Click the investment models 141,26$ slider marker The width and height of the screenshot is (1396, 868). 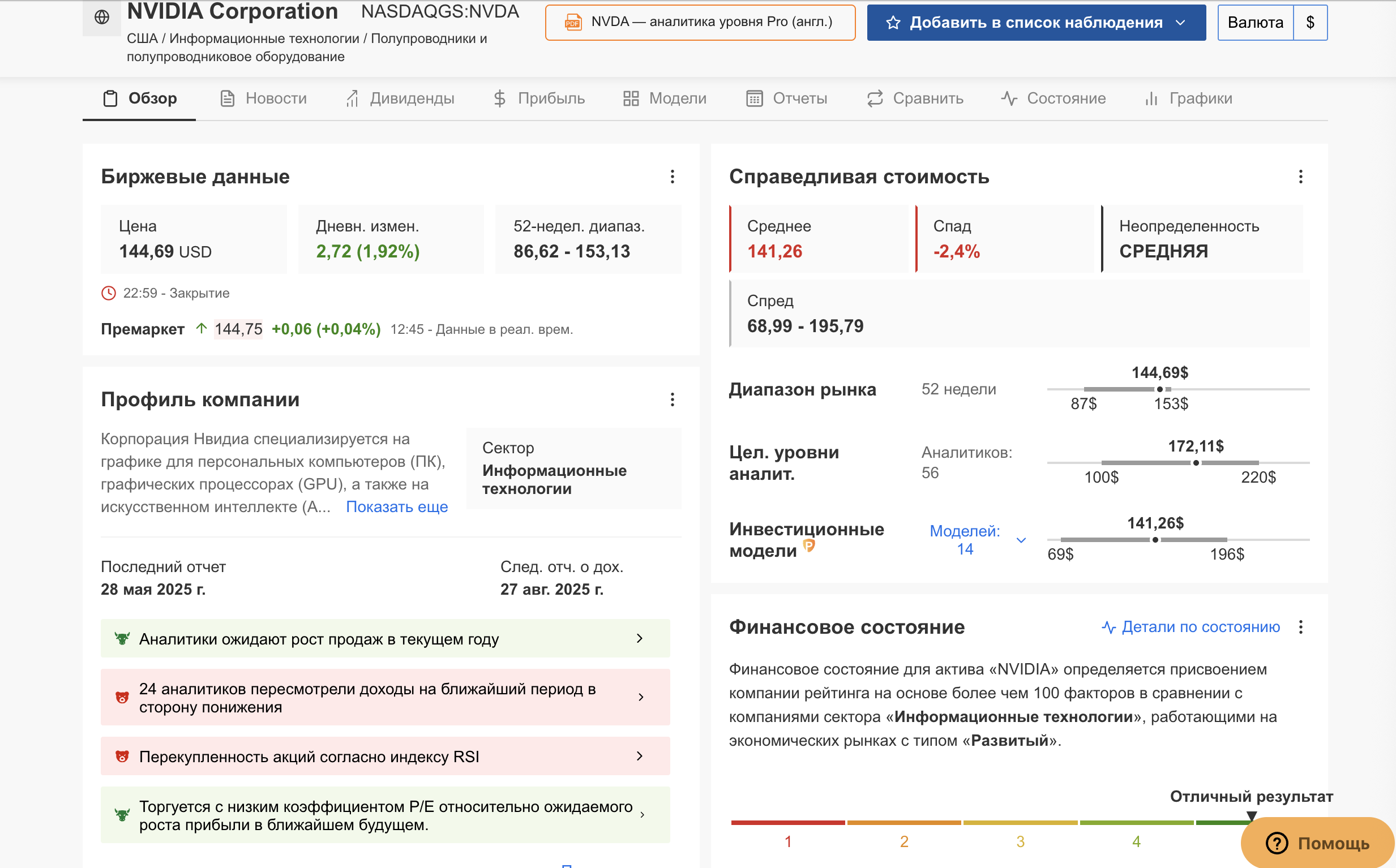(1155, 540)
